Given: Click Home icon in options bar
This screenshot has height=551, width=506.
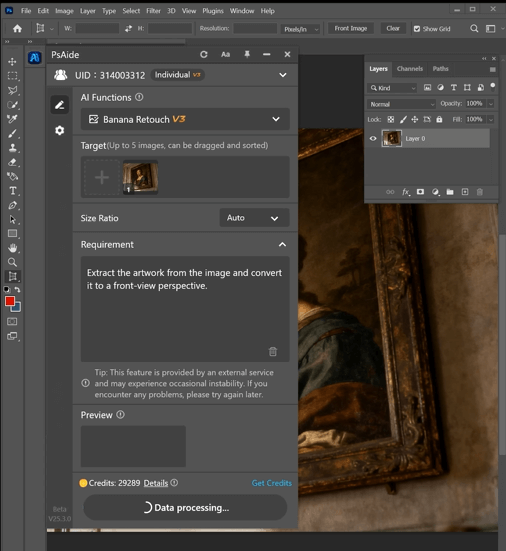Looking at the screenshot, I should tap(17, 28).
